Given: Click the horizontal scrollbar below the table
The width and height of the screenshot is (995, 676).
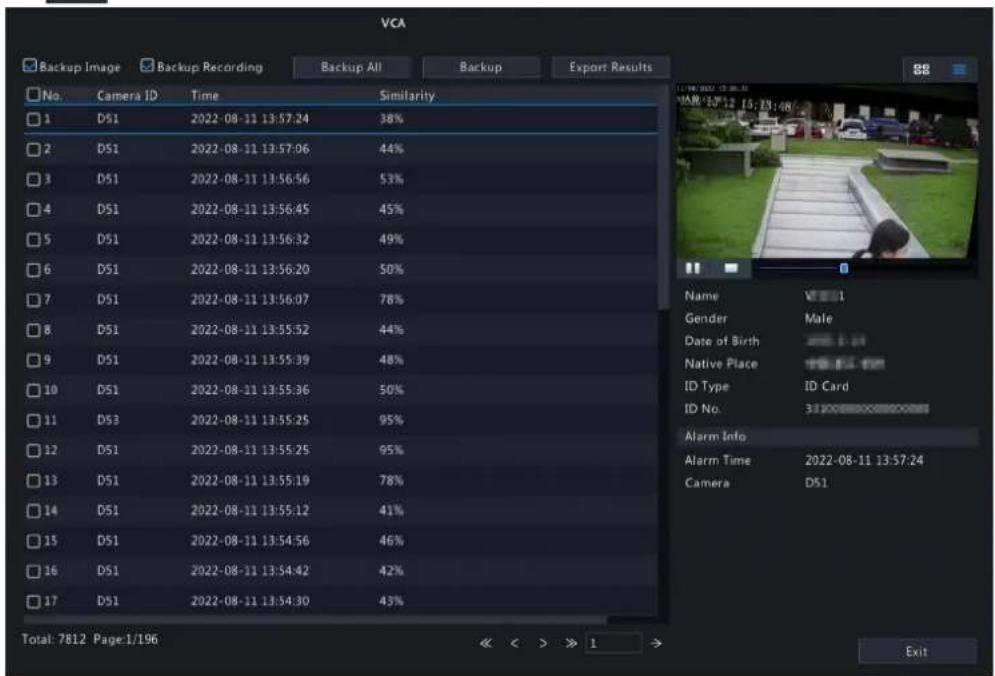Looking at the screenshot, I should pyautogui.click(x=315, y=619).
